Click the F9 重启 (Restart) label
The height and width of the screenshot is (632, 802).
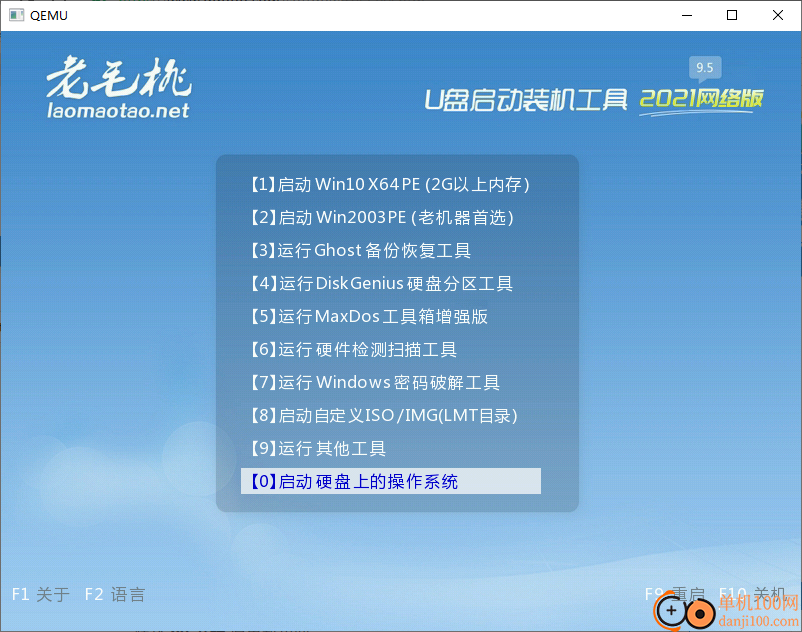tap(675, 594)
